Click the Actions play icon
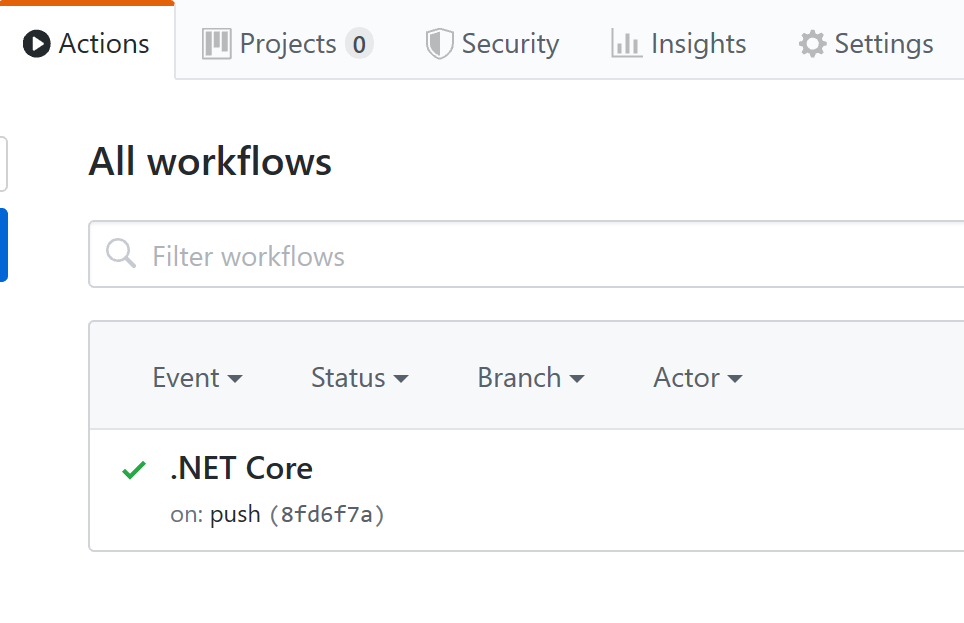The image size is (964, 623). click(x=37, y=44)
